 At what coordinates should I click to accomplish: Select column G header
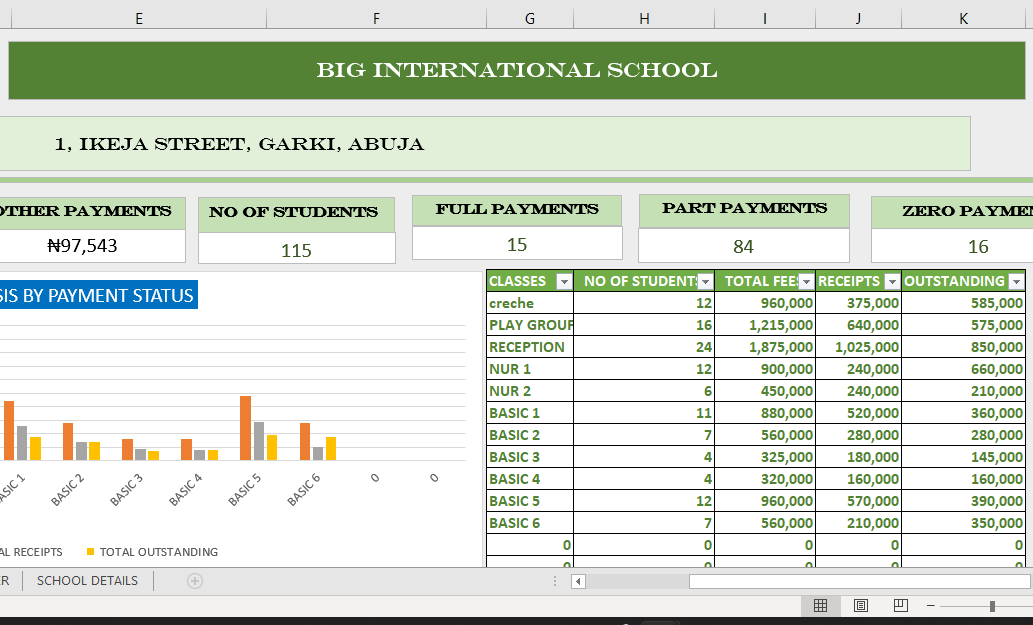coord(529,18)
